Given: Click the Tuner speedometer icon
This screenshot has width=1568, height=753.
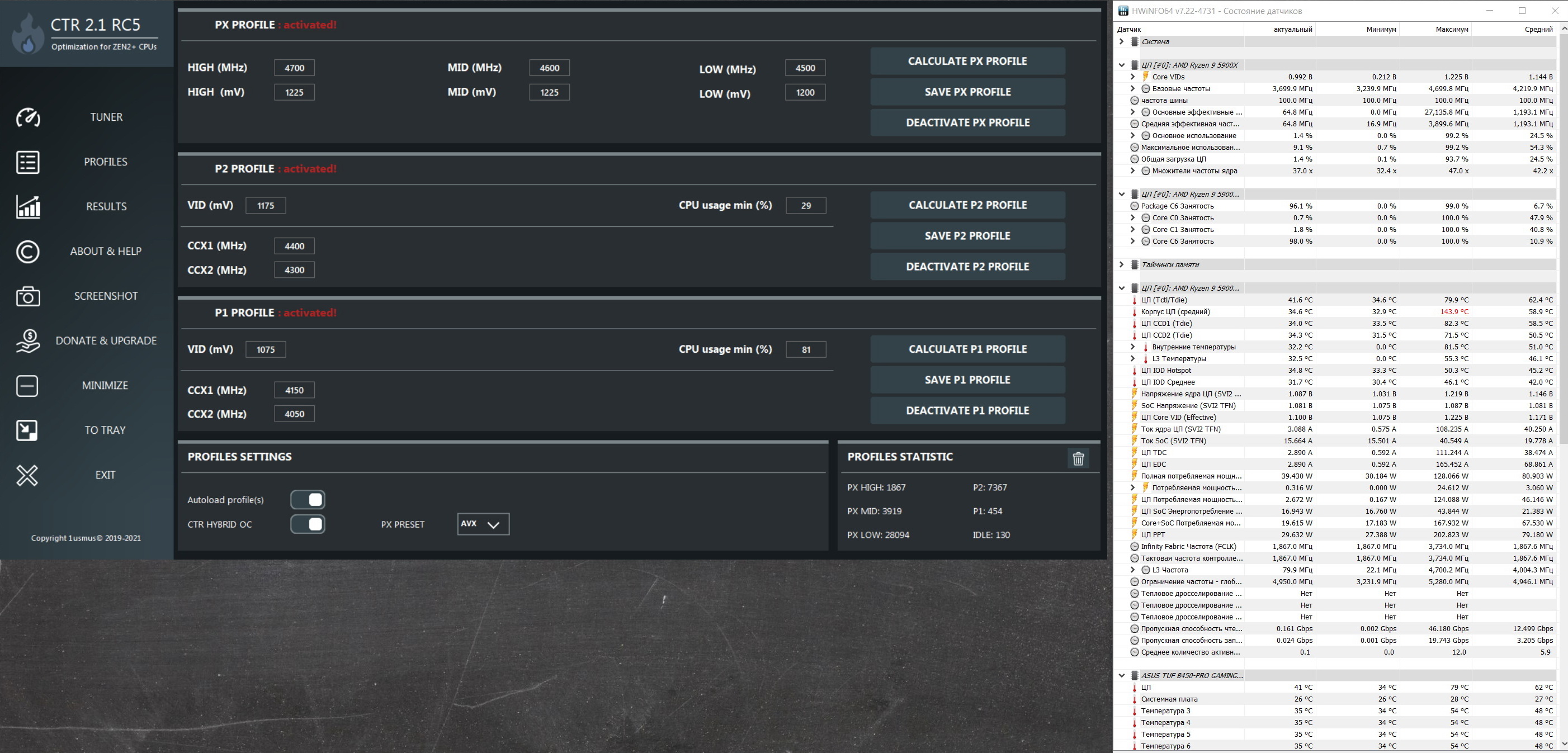Looking at the screenshot, I should coord(28,117).
